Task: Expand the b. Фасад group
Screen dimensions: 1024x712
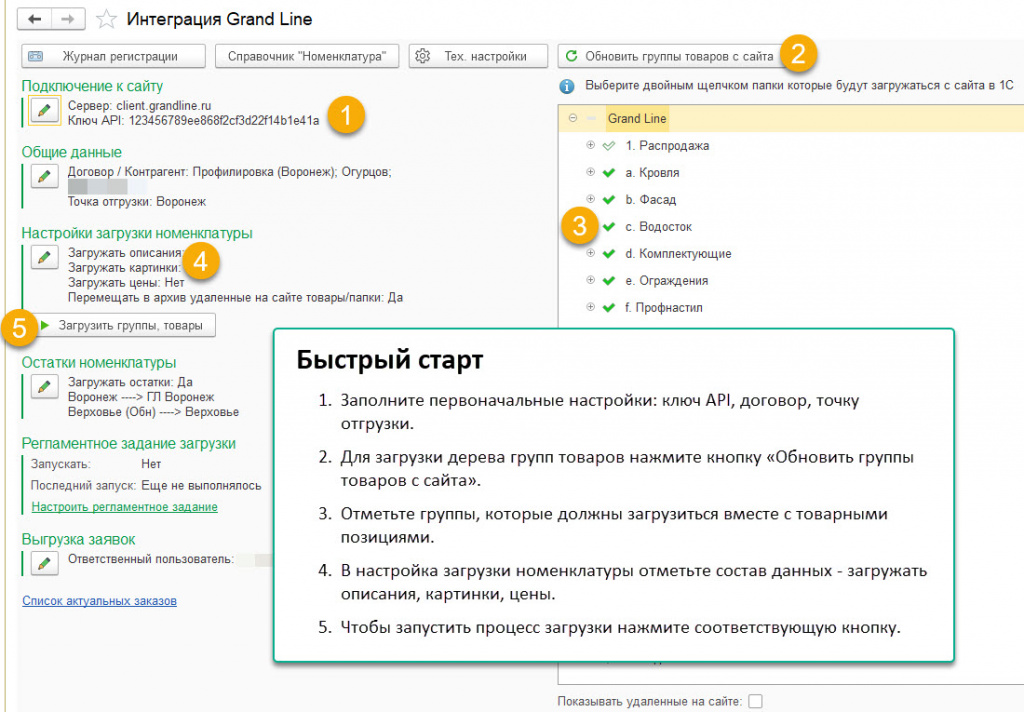Action: click(x=590, y=199)
